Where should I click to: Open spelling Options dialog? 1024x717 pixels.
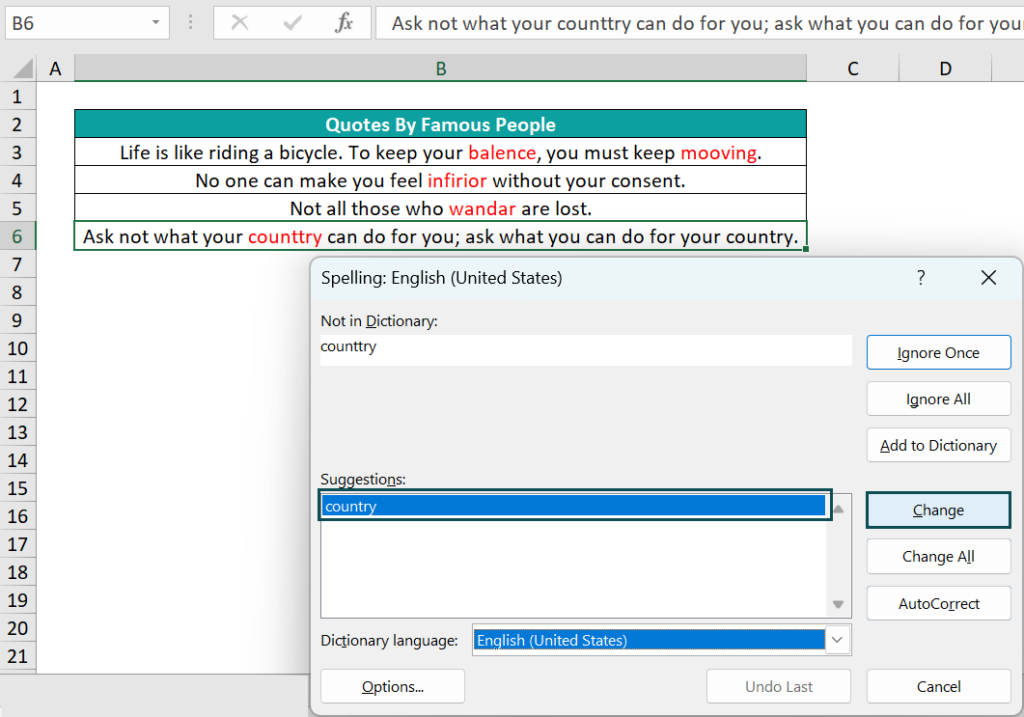point(392,687)
